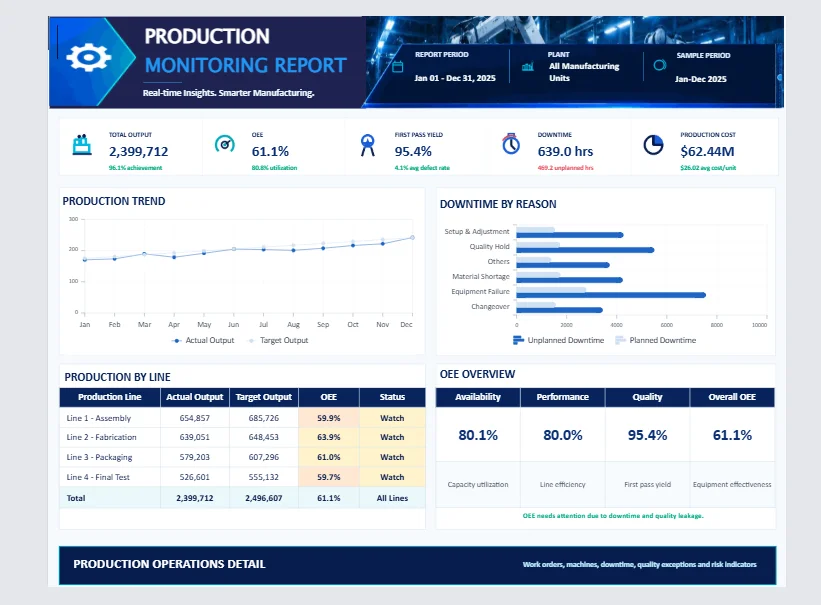
Task: Select Quality Hold unplanned downtime bar
Action: (x=585, y=250)
